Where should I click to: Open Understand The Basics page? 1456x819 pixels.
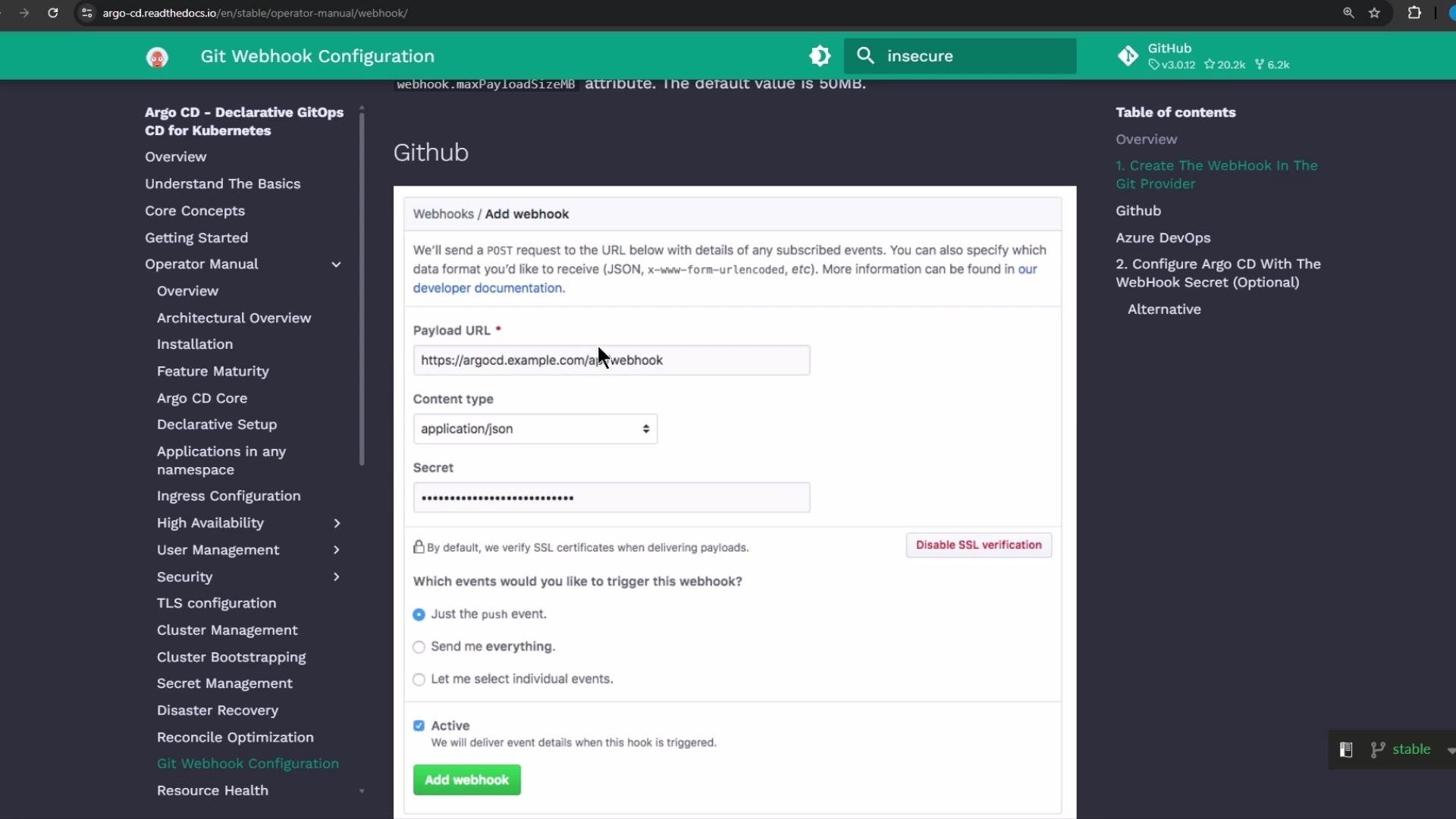point(222,184)
